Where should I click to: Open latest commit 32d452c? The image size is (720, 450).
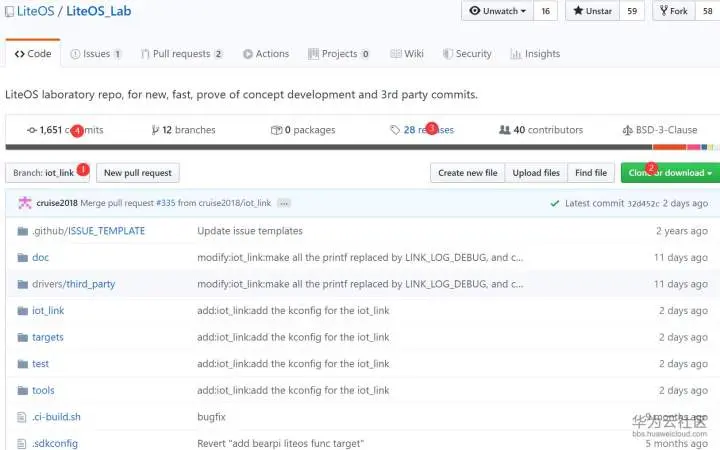[x=643, y=203]
